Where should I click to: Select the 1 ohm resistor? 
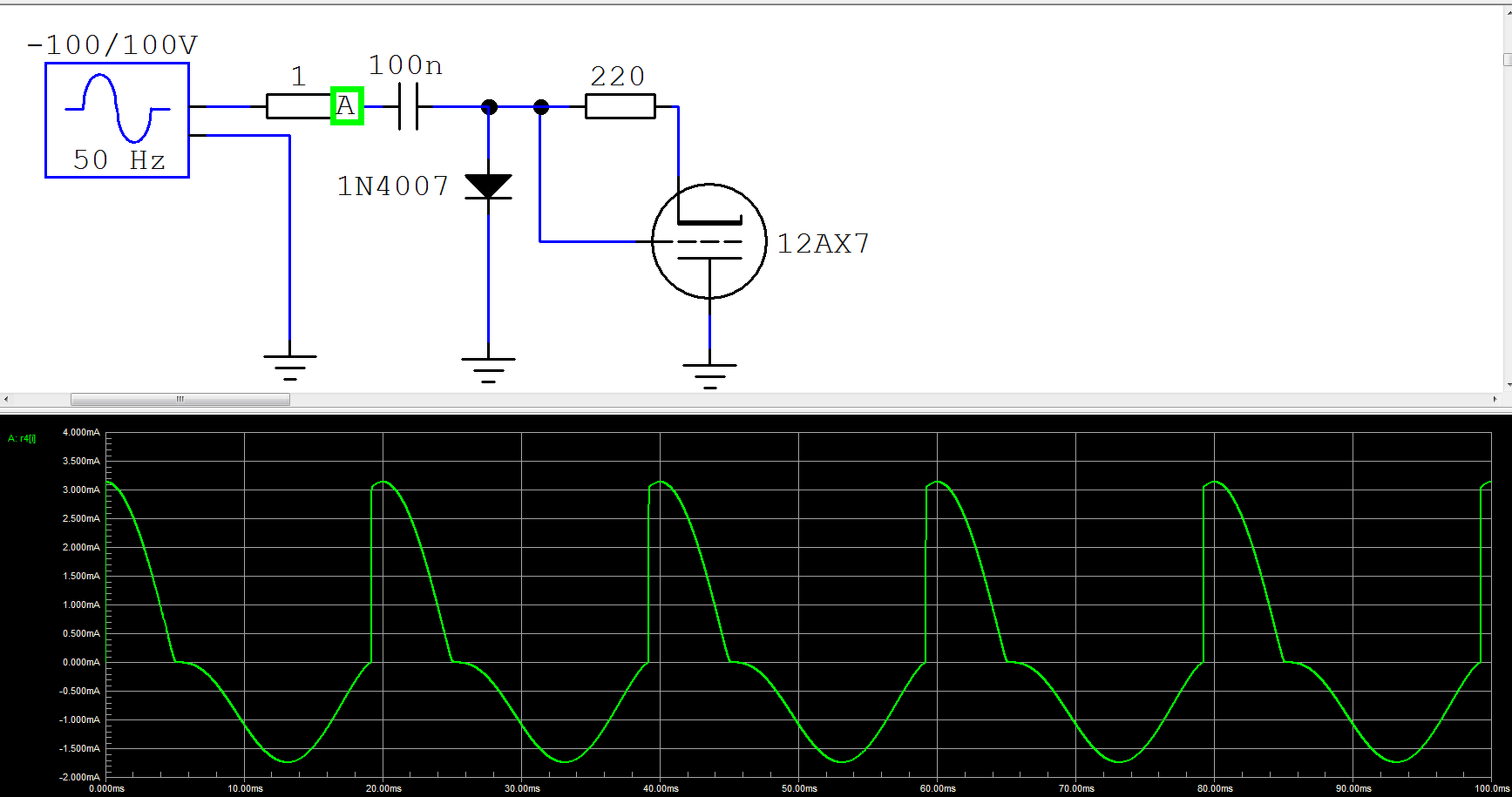point(299,106)
